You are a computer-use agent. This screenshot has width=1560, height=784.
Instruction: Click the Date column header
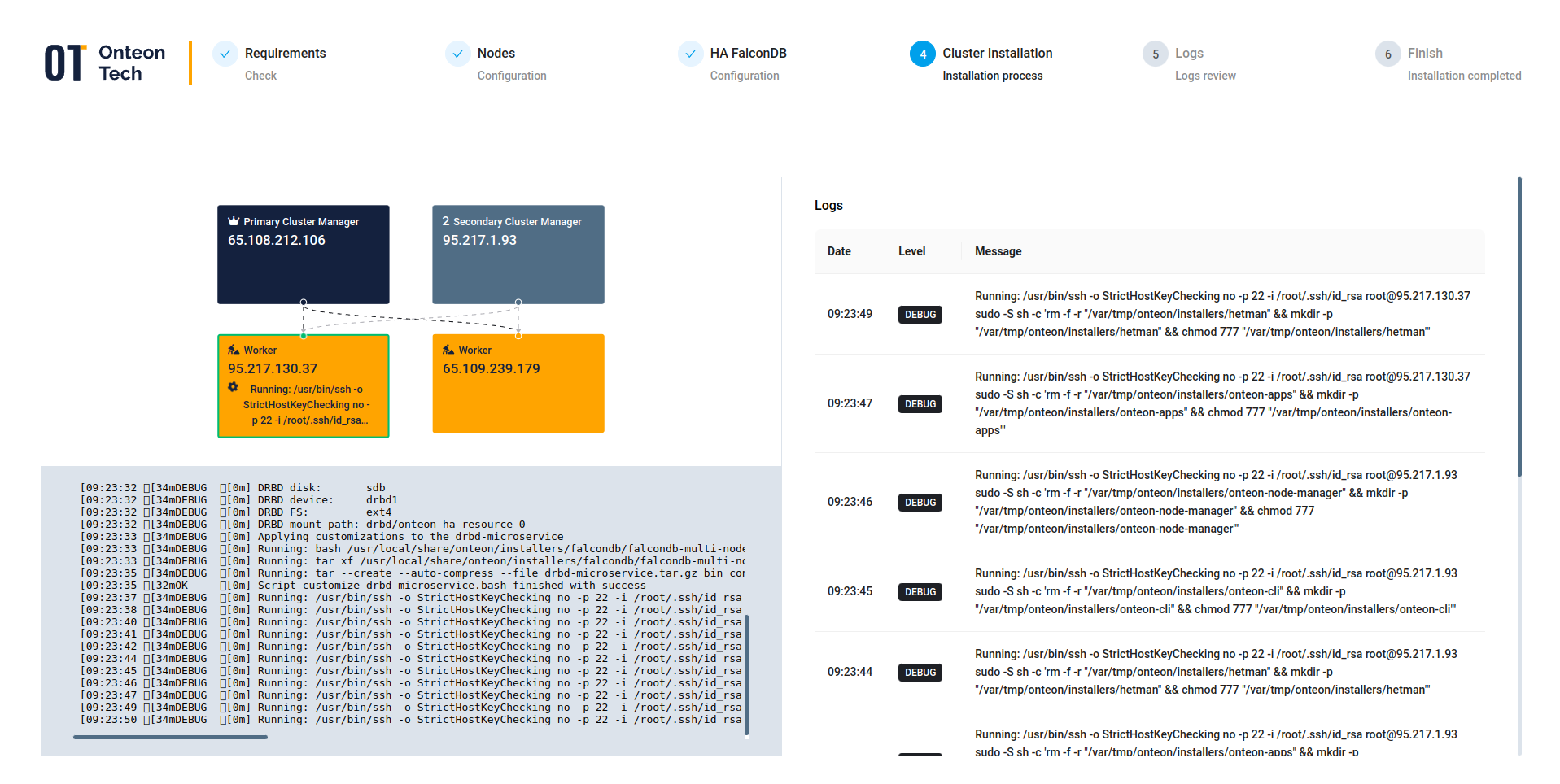point(839,251)
